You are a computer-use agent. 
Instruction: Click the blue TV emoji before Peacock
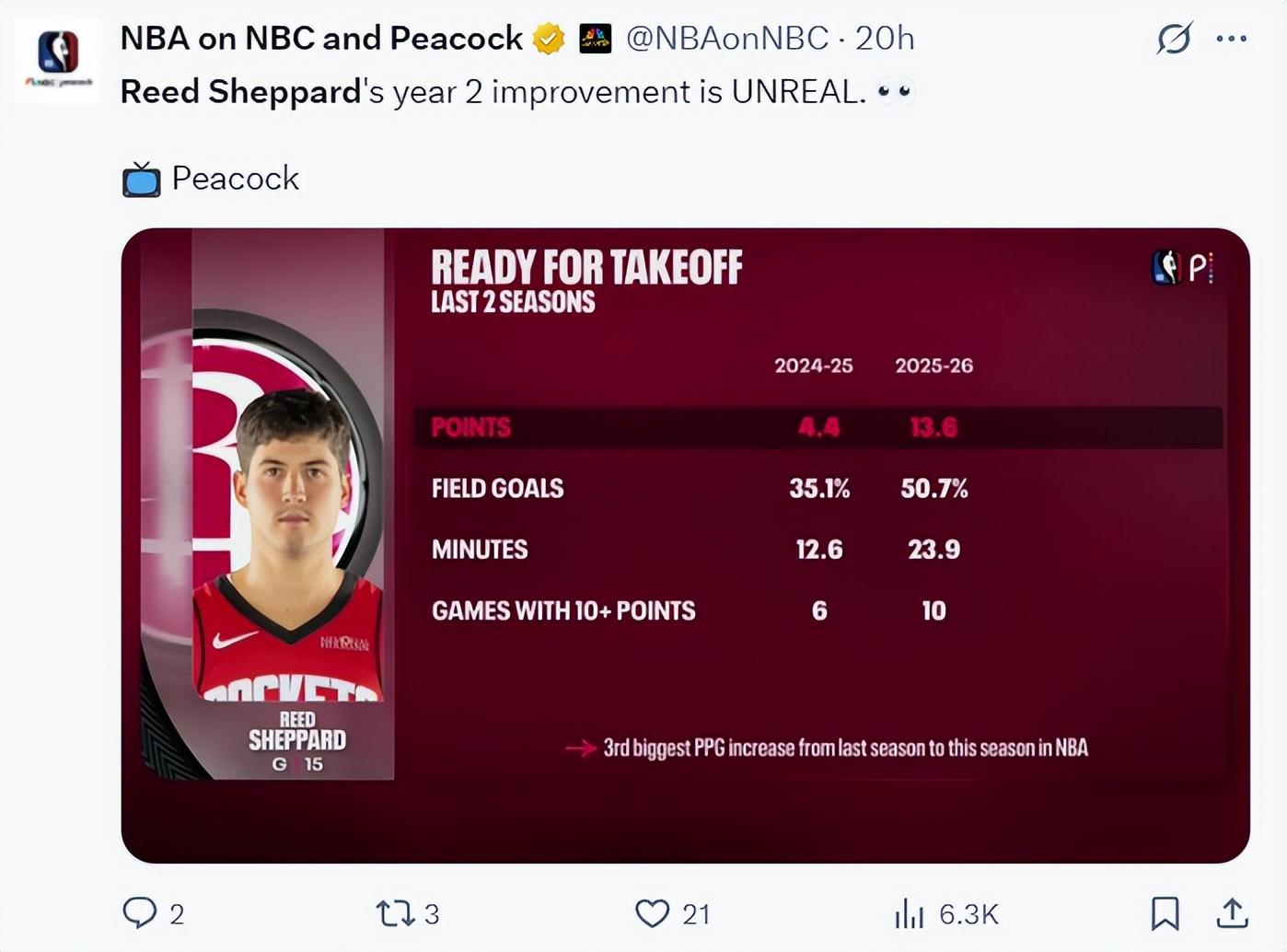pos(141,180)
